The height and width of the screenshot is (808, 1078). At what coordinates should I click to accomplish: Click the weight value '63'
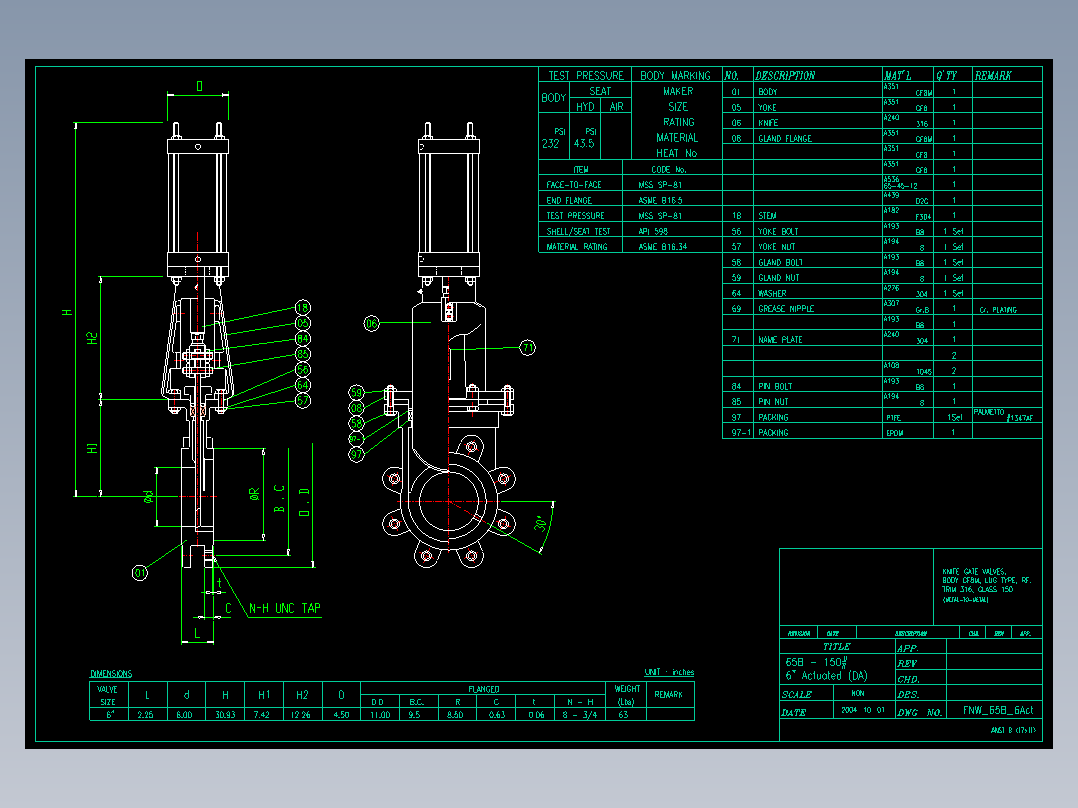[623, 715]
